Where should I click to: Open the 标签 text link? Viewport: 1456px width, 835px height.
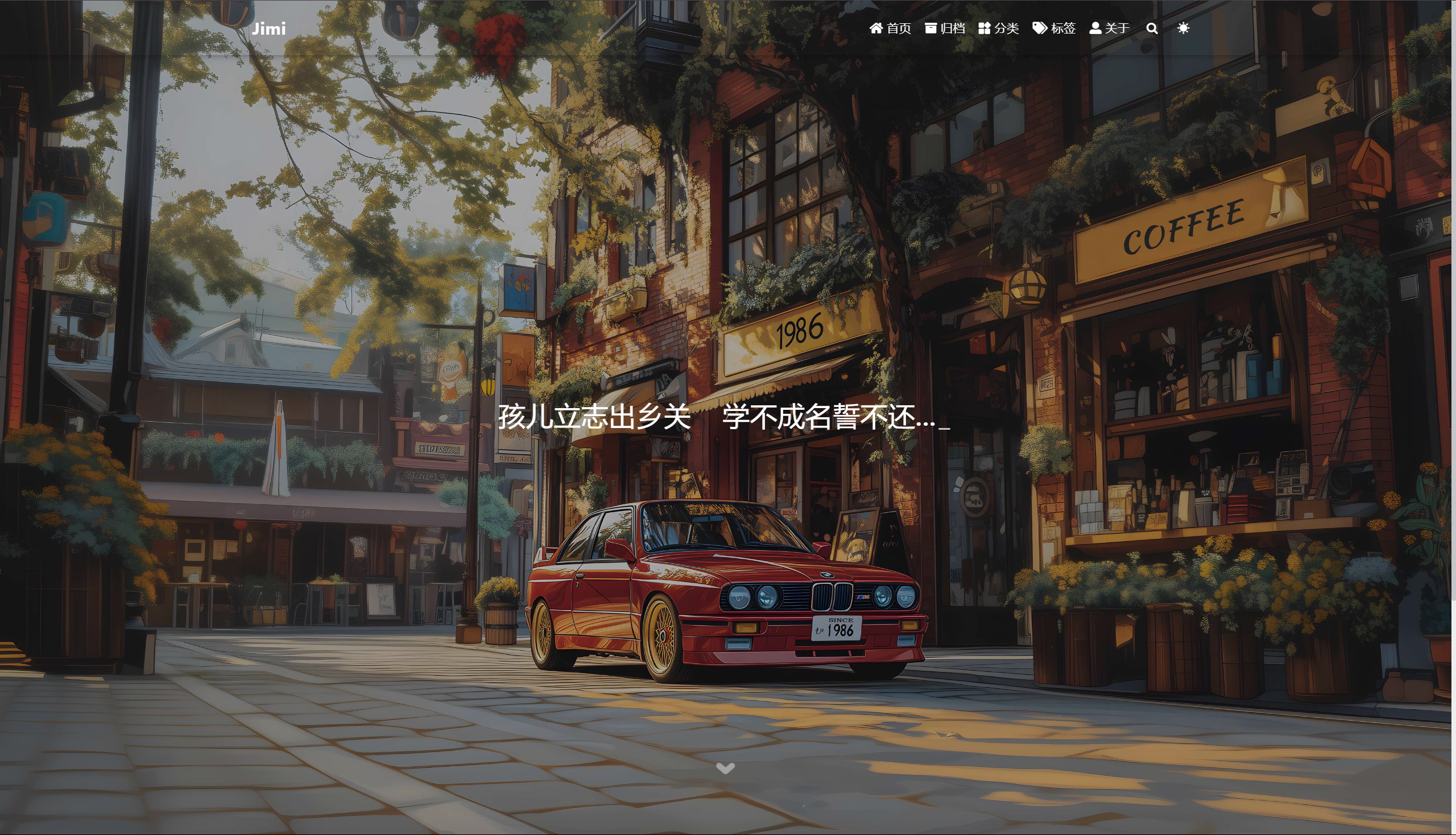tap(1063, 28)
